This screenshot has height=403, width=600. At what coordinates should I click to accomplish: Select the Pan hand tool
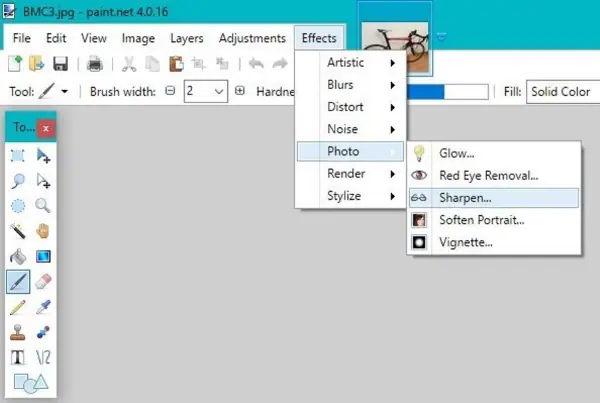[x=43, y=231]
